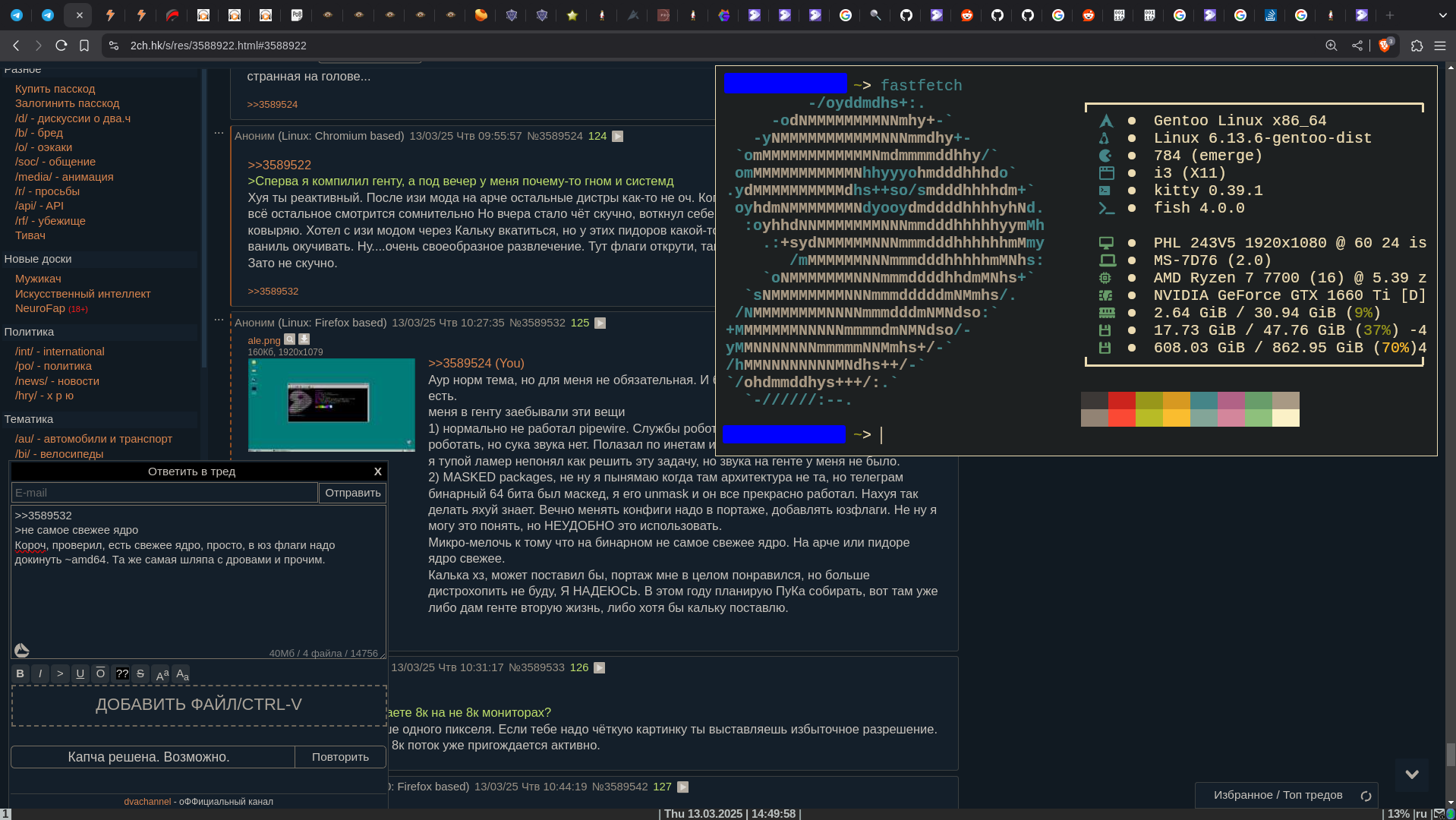Open reply link >>3589532 under post 124
Image resolution: width=1456 pixels, height=820 pixels.
coord(273,292)
